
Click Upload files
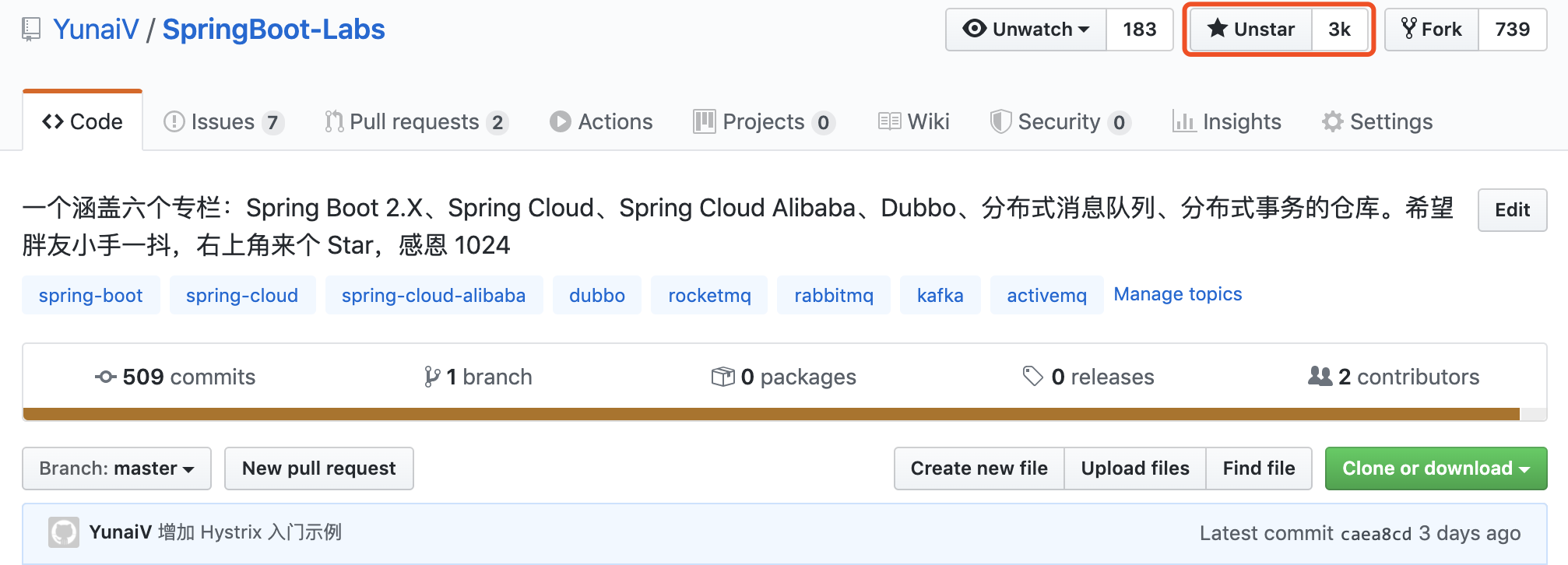click(x=1135, y=468)
